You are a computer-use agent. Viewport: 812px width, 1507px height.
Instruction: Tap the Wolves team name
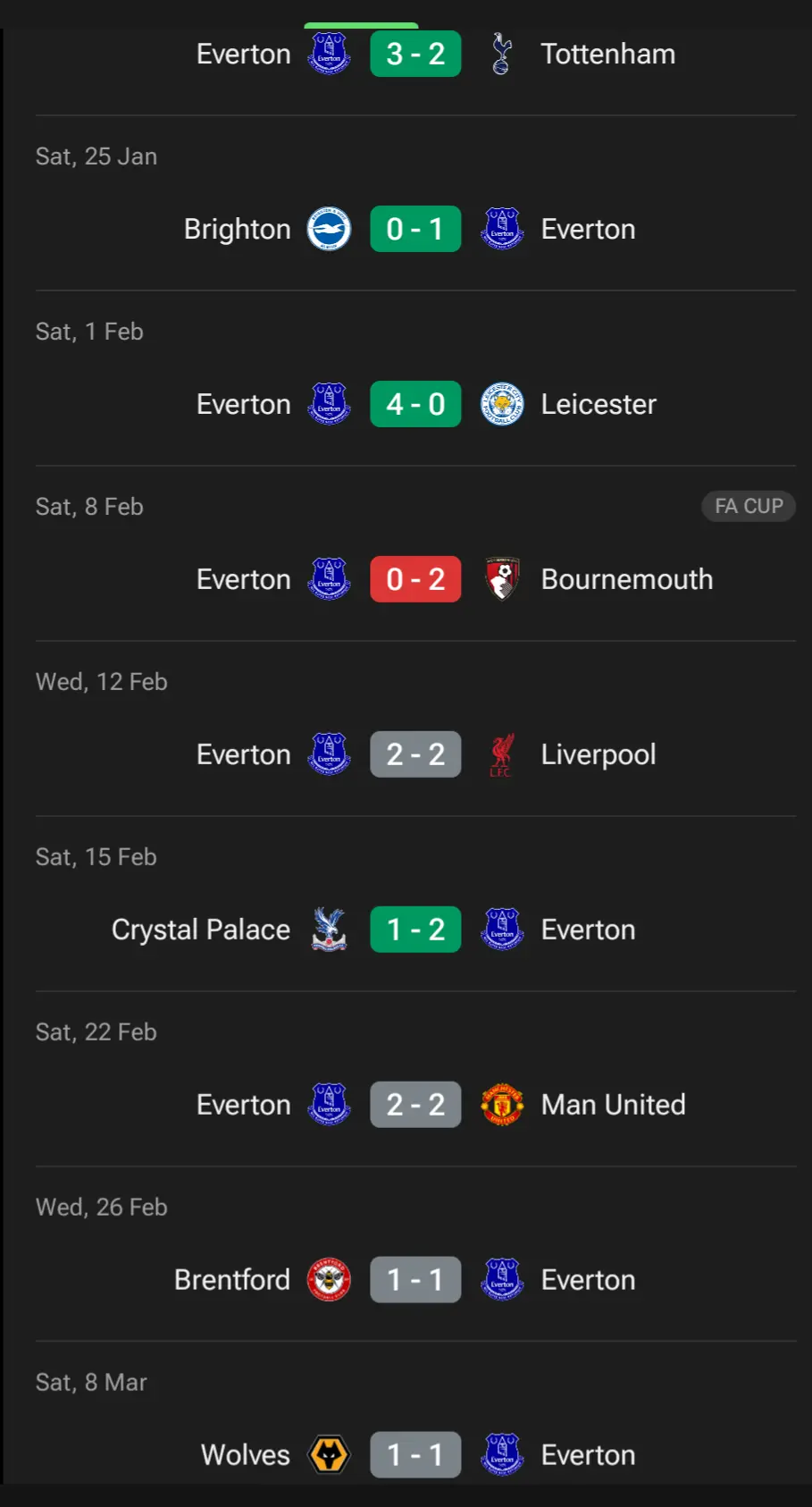click(246, 1455)
